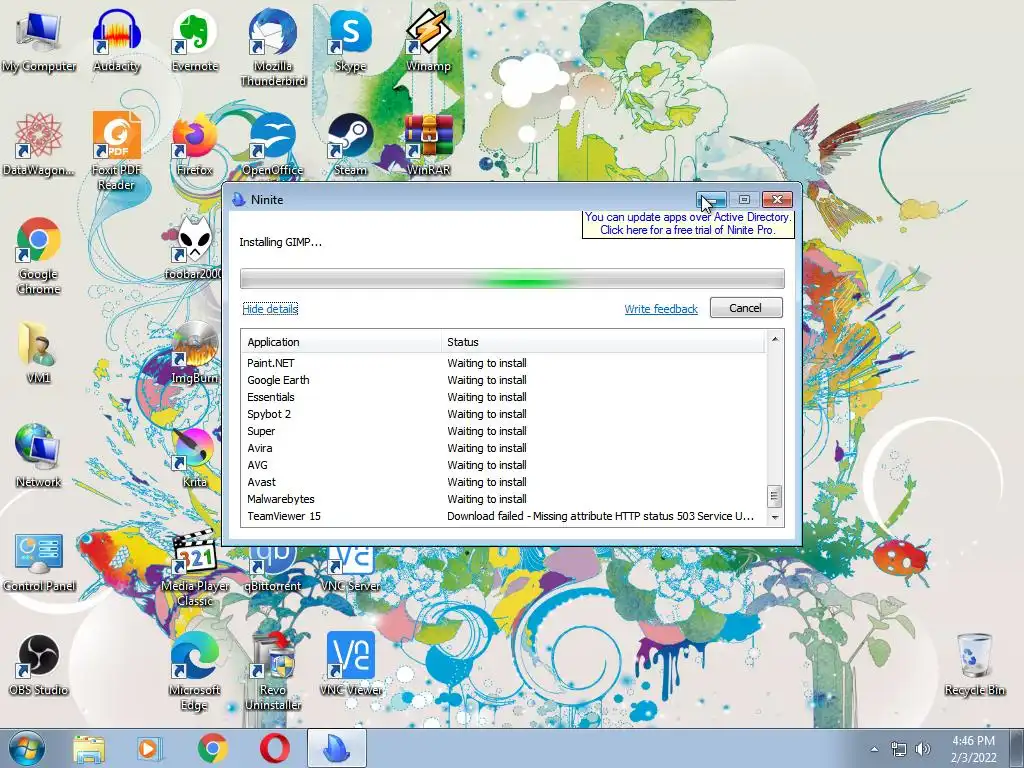Image resolution: width=1024 pixels, height=768 pixels.
Task: Click the Status column header
Action: (602, 342)
